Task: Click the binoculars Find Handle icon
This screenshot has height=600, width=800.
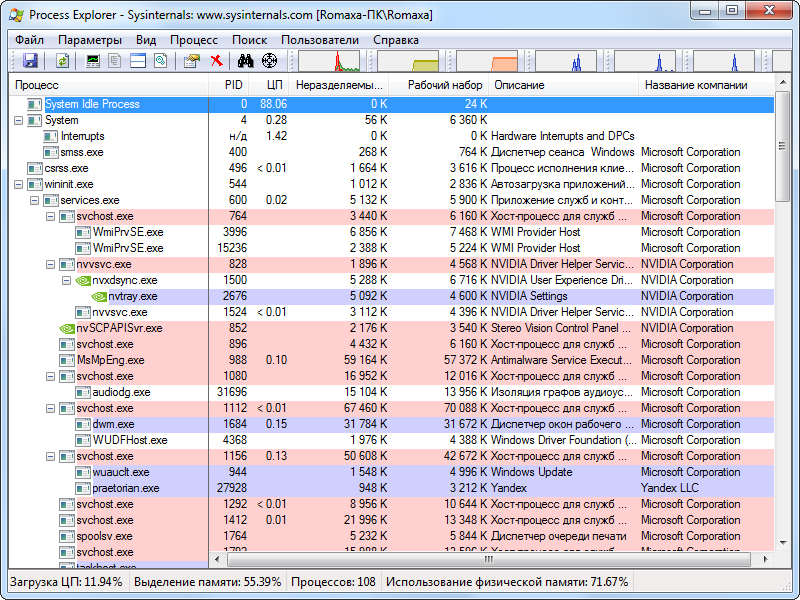Action: 246,61
